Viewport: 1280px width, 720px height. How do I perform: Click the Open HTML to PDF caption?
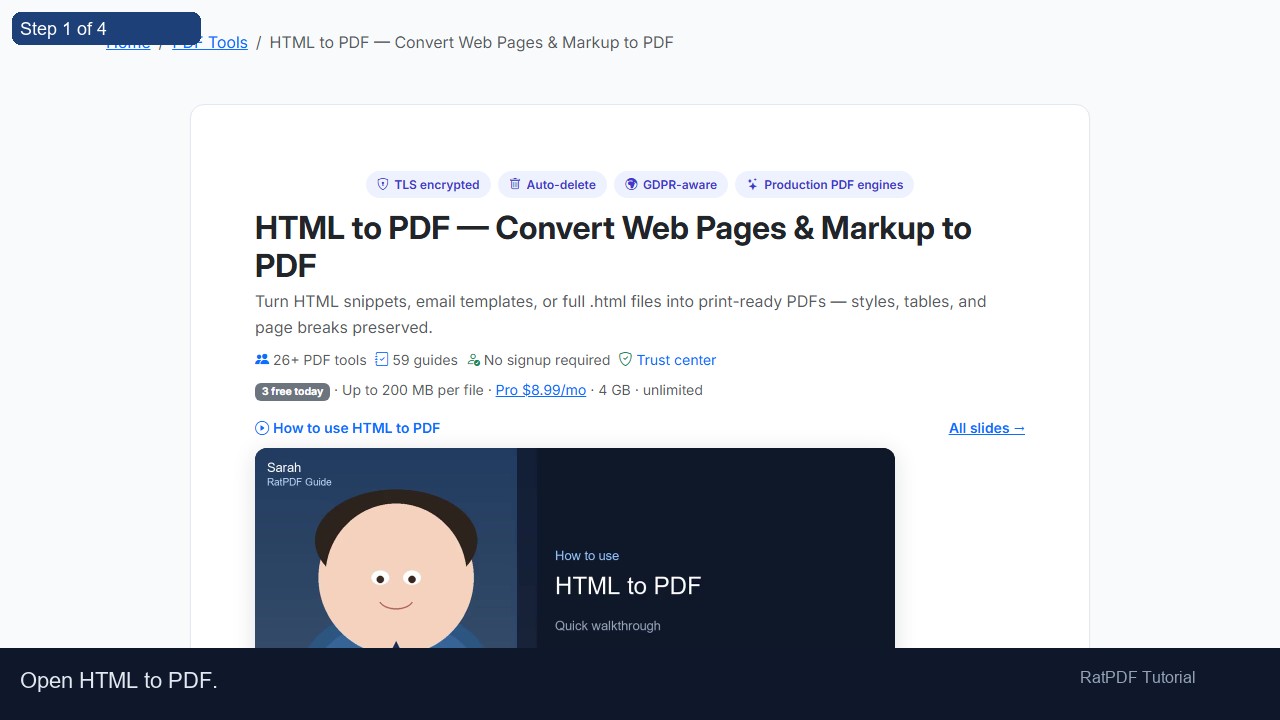(119, 681)
